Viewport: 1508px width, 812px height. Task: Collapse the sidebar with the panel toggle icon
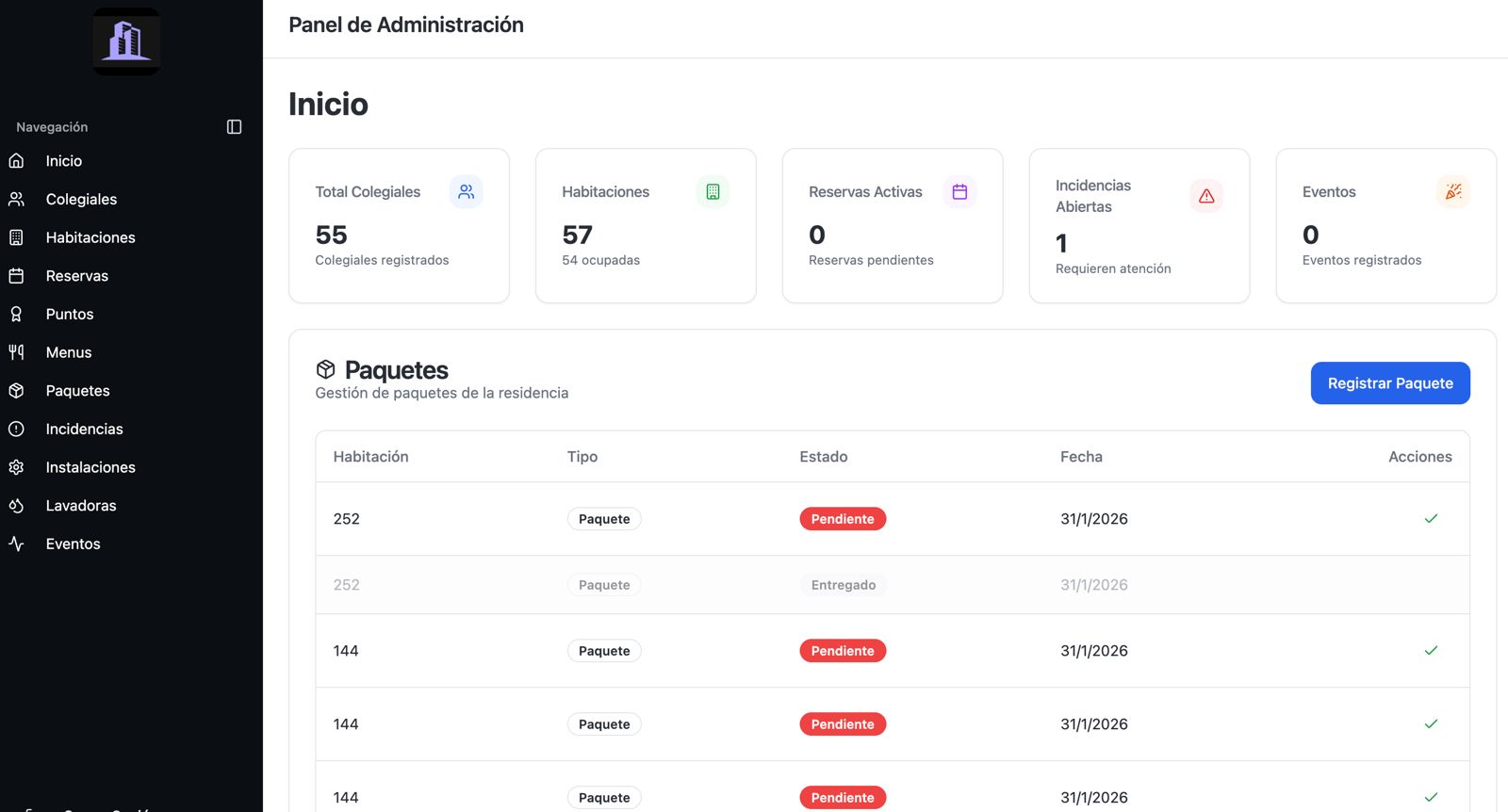tap(235, 127)
